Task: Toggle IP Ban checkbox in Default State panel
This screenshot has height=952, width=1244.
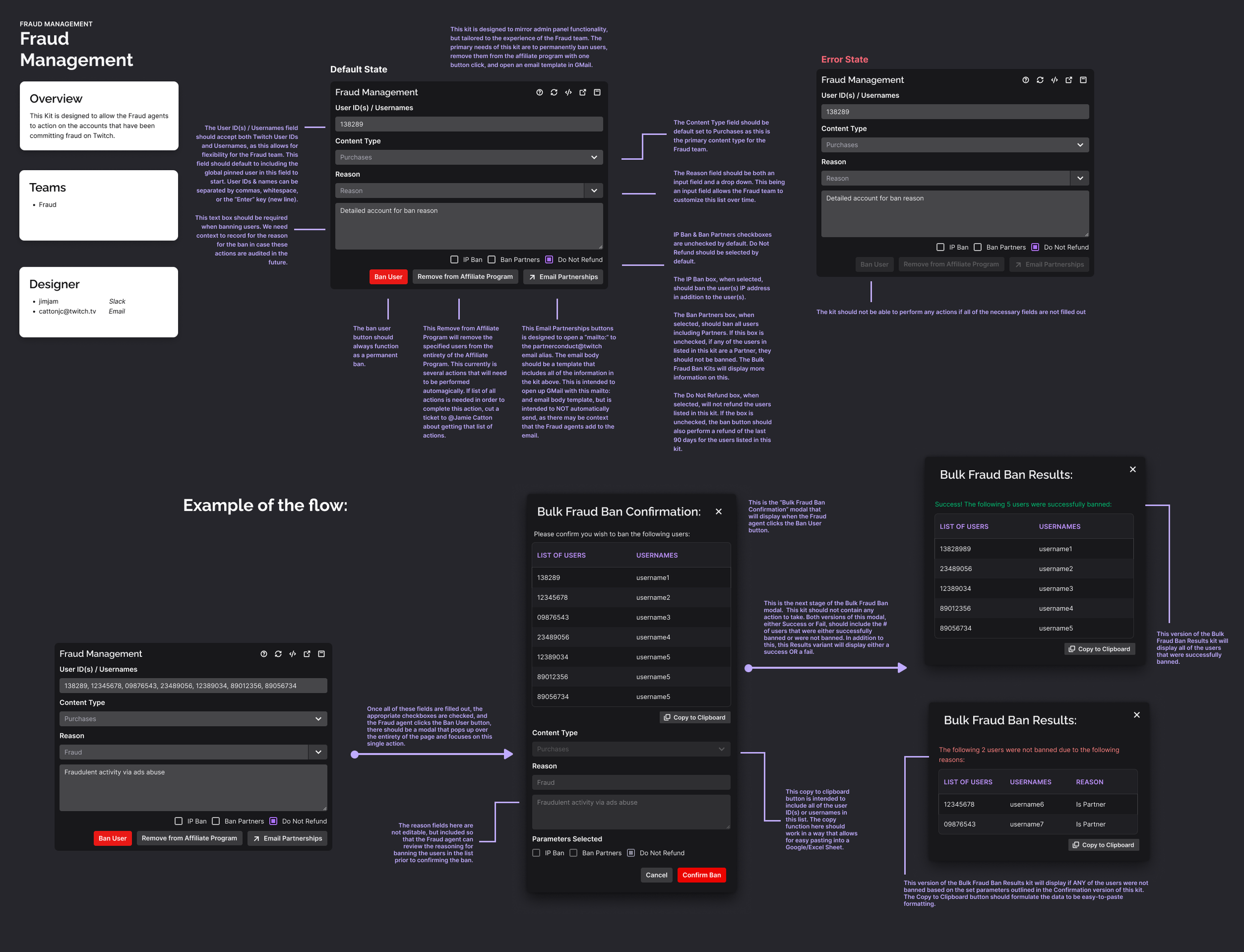Action: point(454,260)
